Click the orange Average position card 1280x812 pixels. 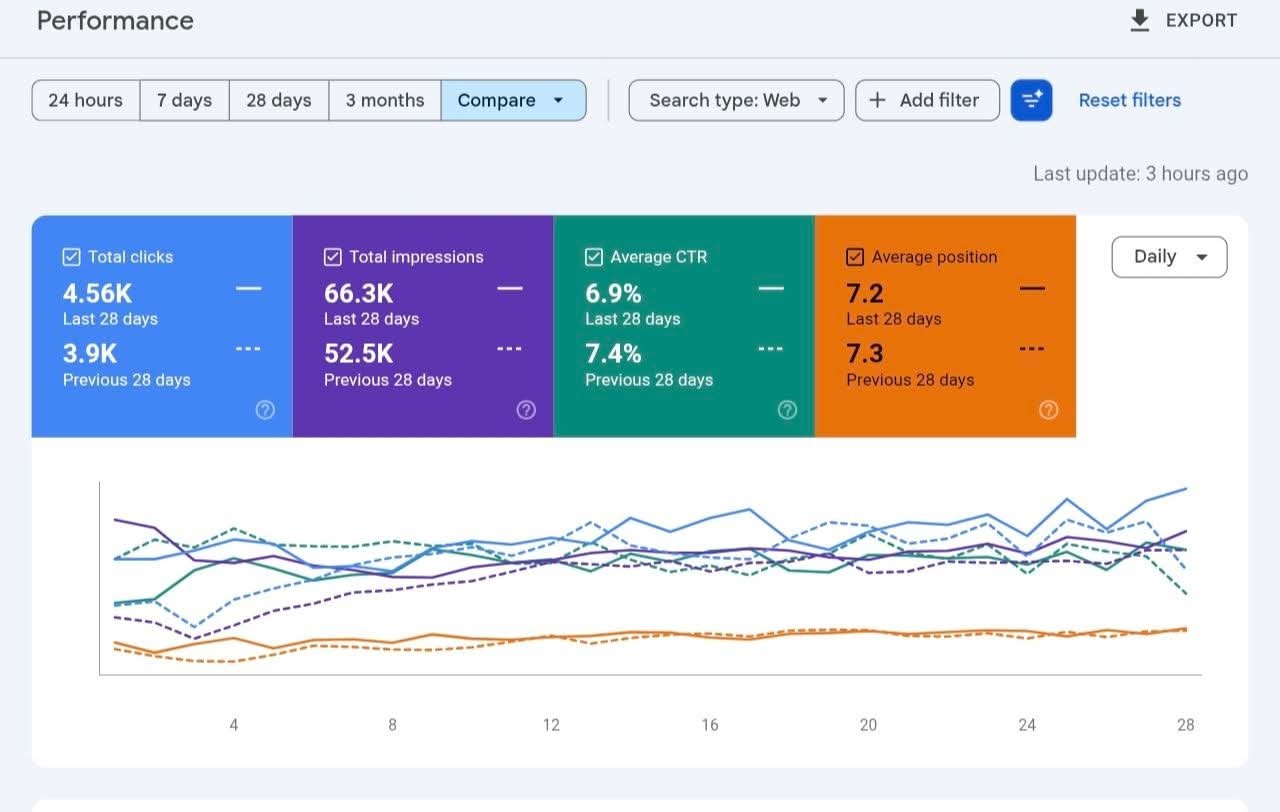(x=945, y=326)
